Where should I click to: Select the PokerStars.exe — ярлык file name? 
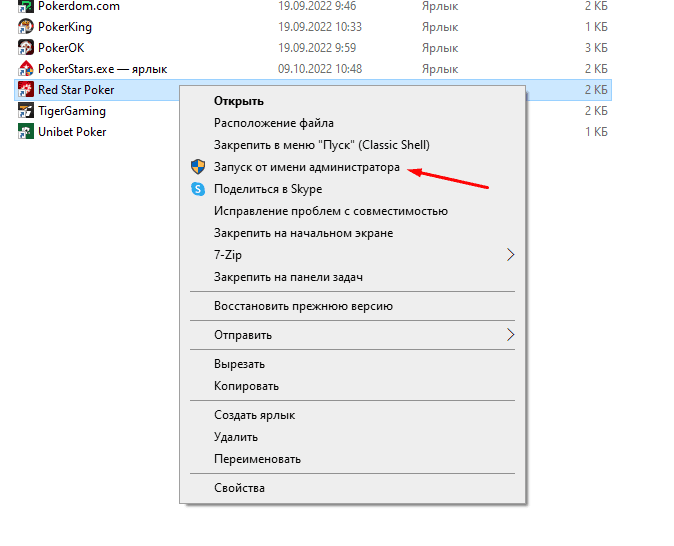coord(102,69)
